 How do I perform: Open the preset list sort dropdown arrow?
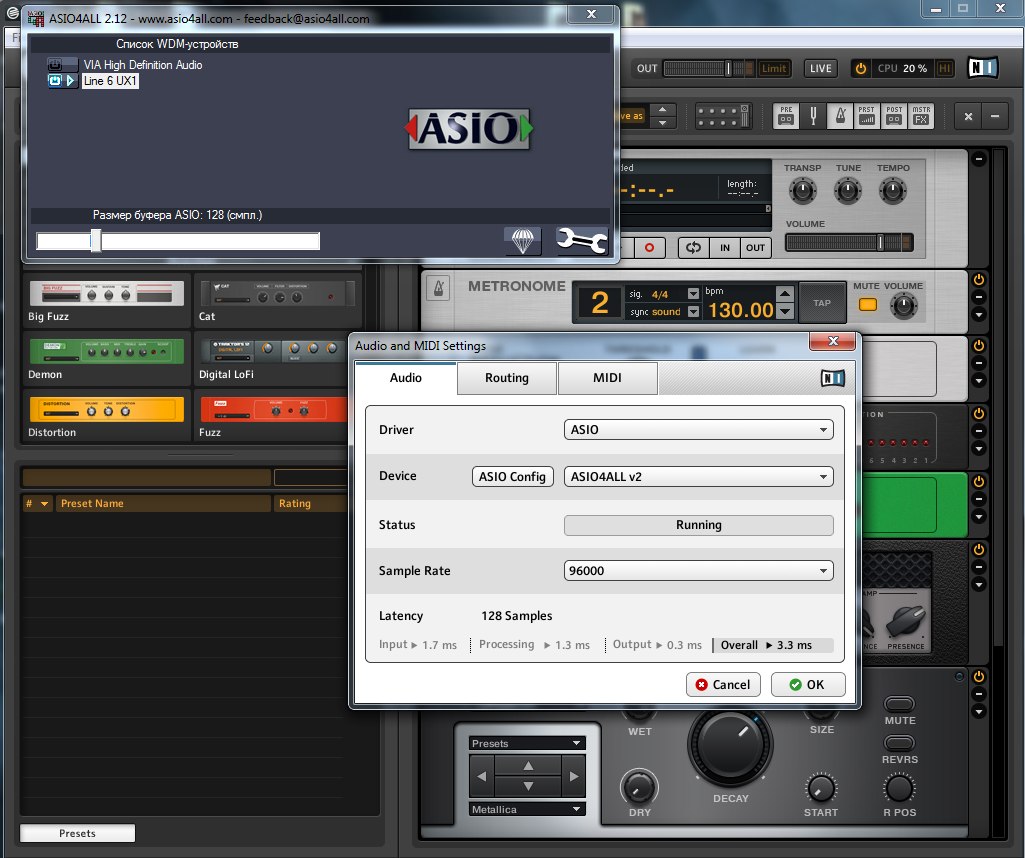[44, 503]
